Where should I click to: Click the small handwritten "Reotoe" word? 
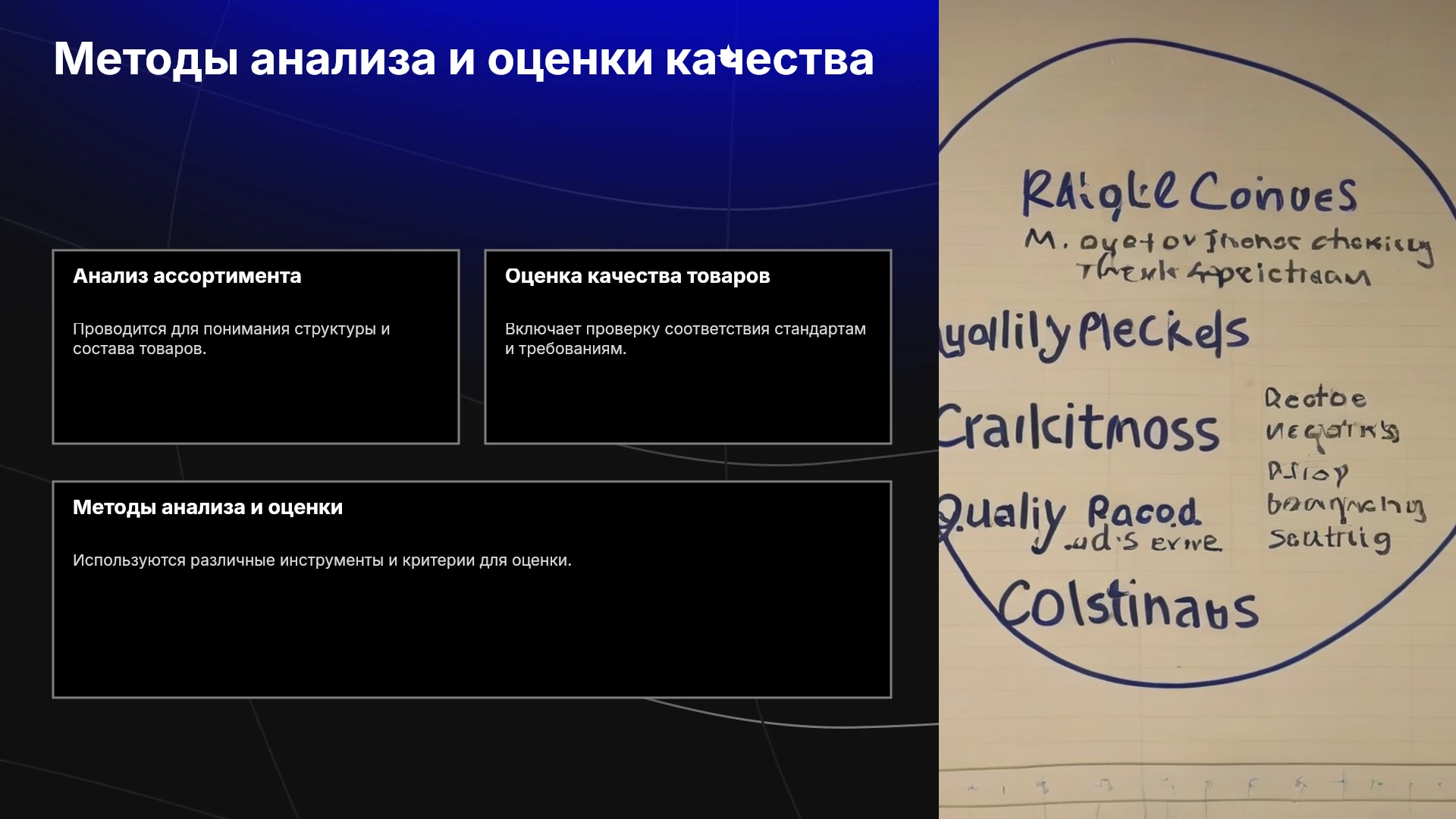[1315, 398]
